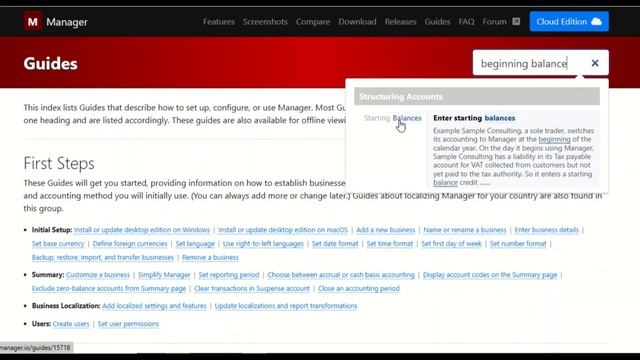The image size is (640, 360).
Task: Click the Structuring Accounts result heading
Action: [x=477, y=97]
